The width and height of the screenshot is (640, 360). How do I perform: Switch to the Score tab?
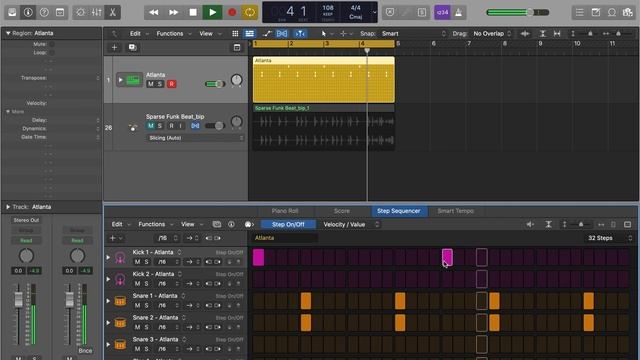tap(342, 211)
